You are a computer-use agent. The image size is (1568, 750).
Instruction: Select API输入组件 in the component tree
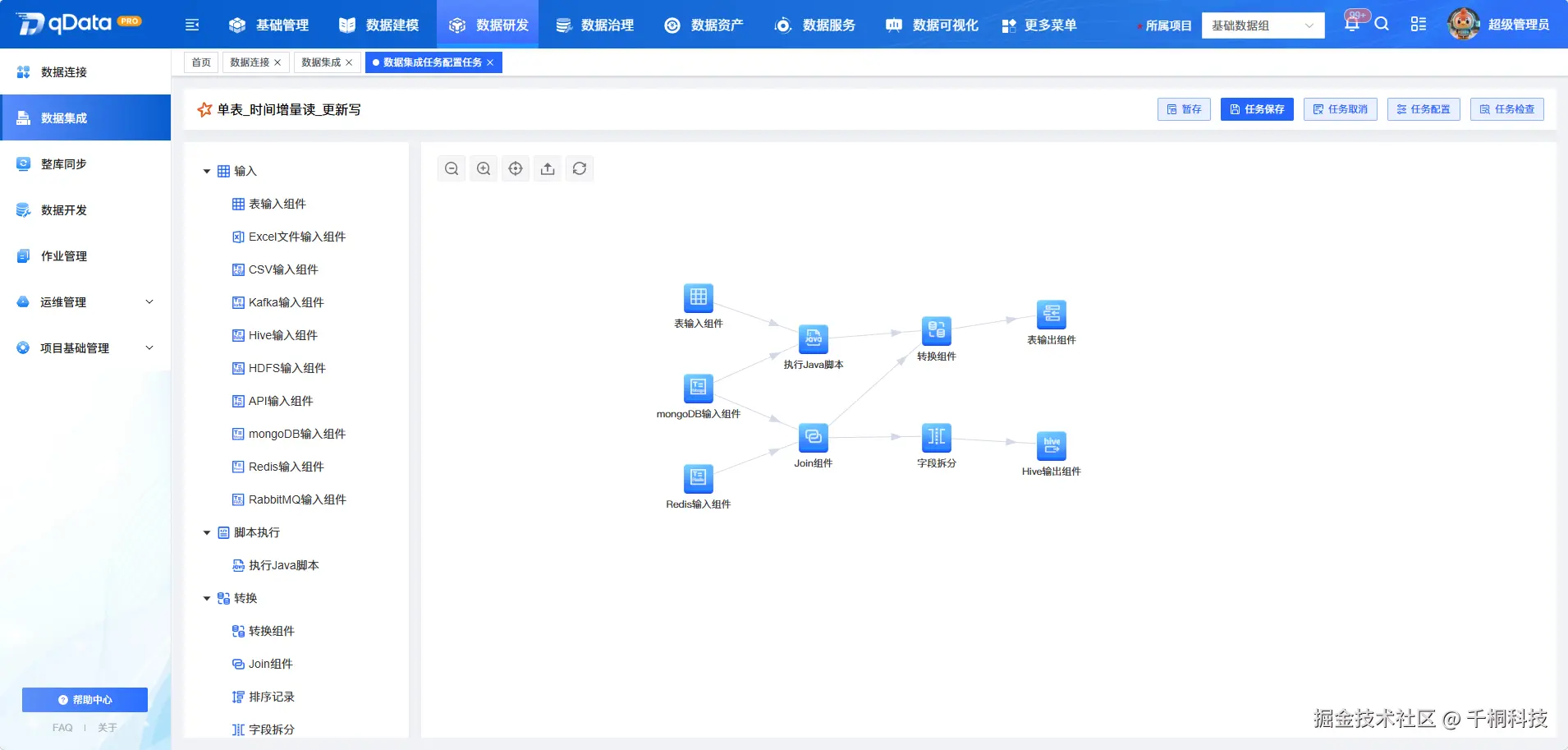pyautogui.click(x=273, y=401)
